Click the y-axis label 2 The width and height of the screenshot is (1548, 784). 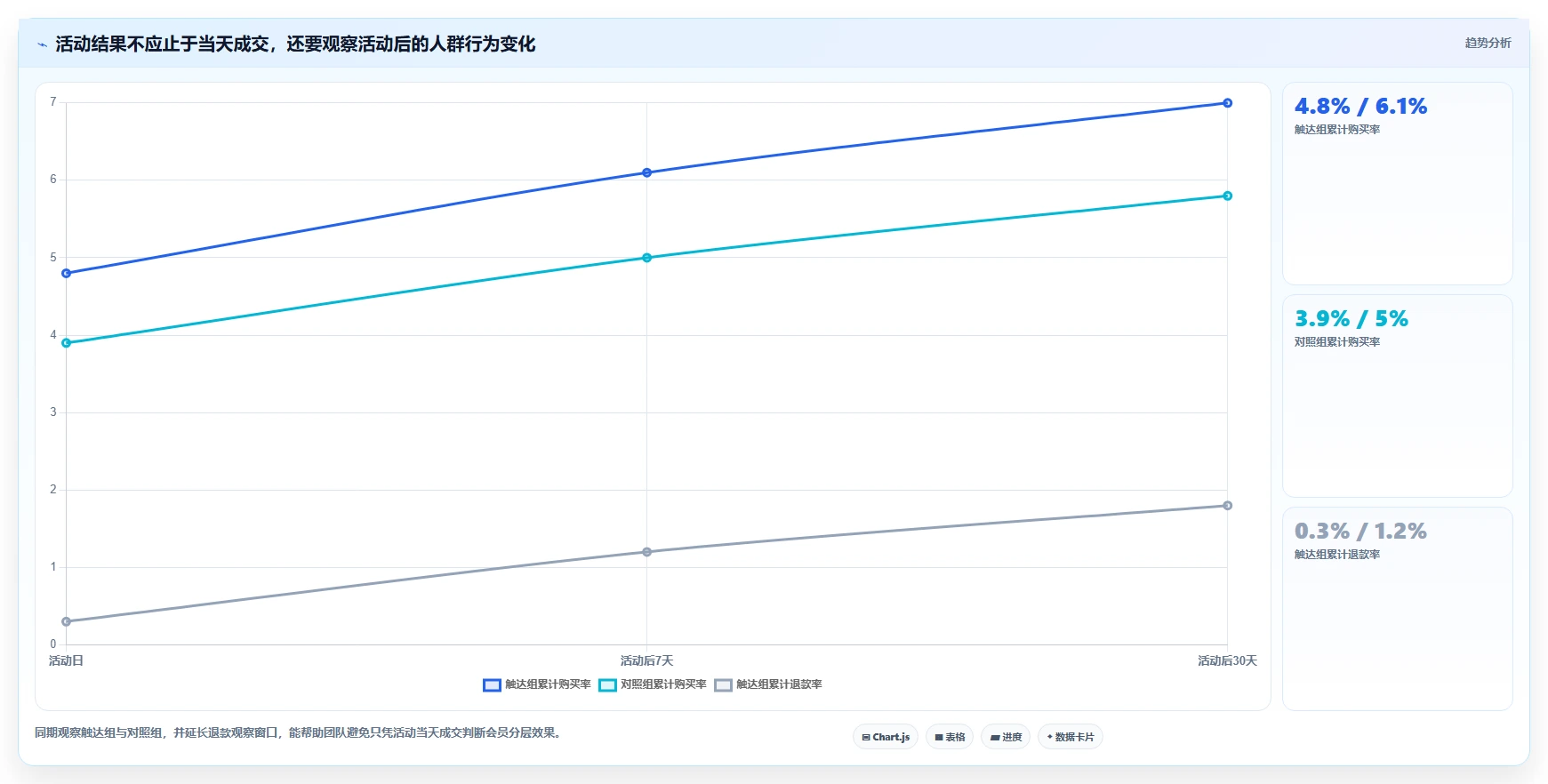point(53,490)
